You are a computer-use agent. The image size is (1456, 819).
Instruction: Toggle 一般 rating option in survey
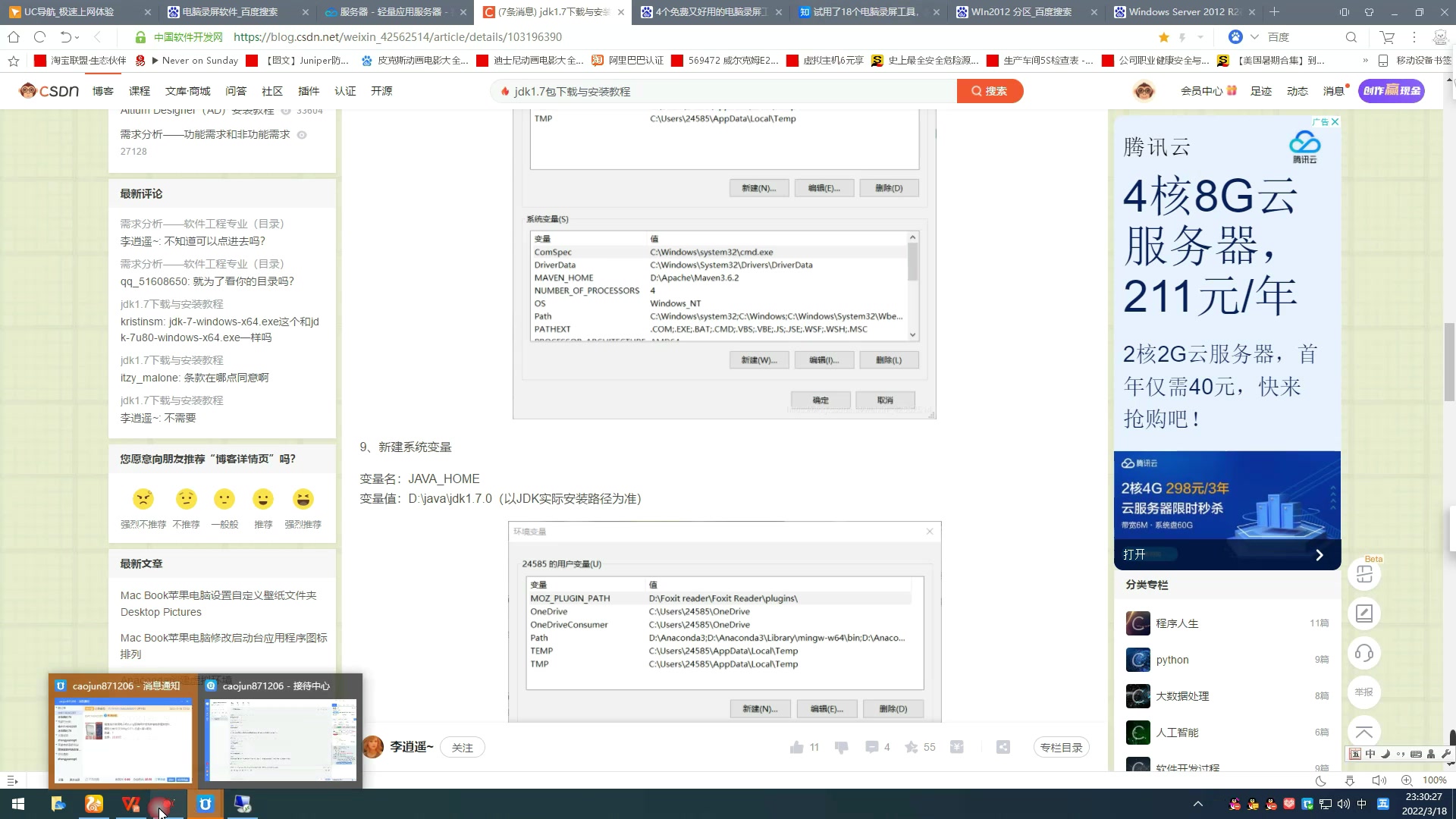point(224,498)
